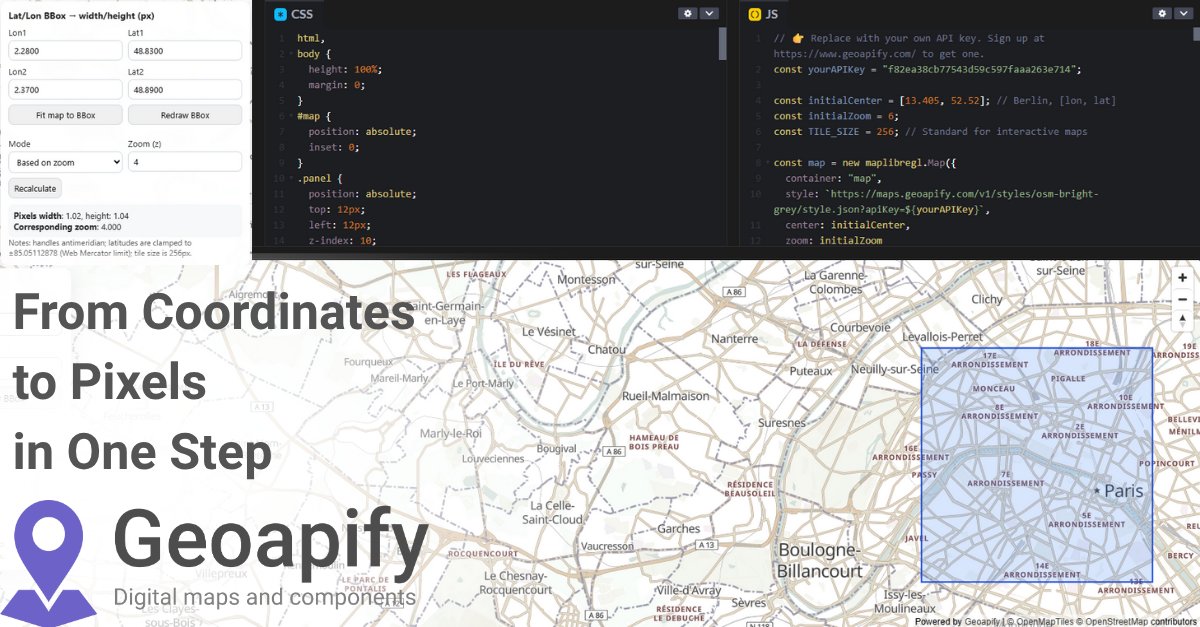The height and width of the screenshot is (627, 1200).
Task: Focus the Lat1 input field
Action: [185, 50]
